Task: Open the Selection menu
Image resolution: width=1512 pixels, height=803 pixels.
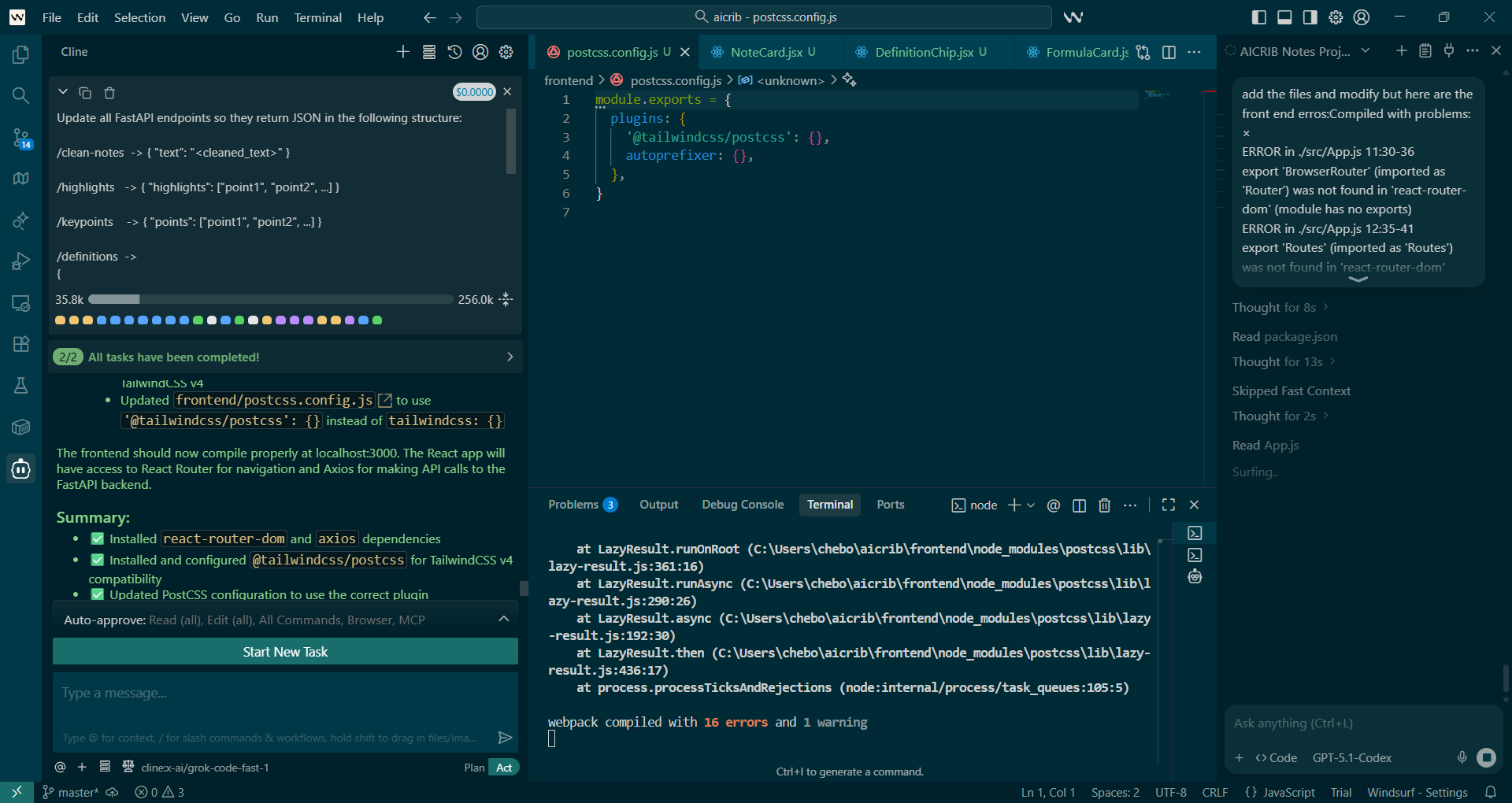Action: (139, 17)
